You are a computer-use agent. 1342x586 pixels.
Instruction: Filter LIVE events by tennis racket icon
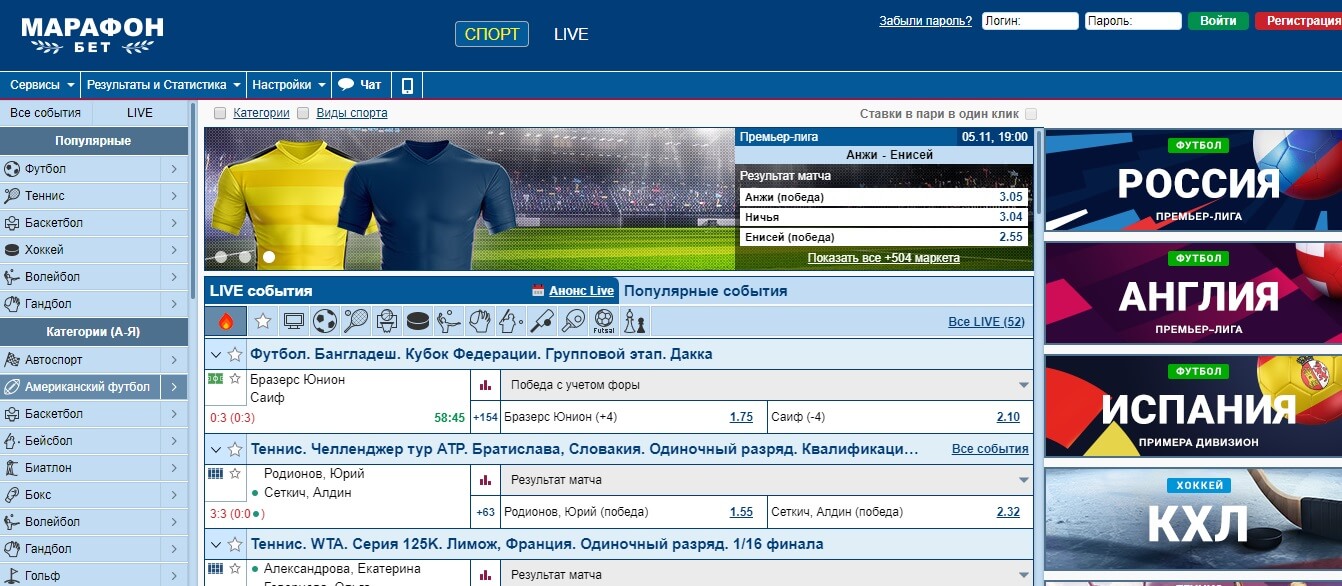pos(355,321)
